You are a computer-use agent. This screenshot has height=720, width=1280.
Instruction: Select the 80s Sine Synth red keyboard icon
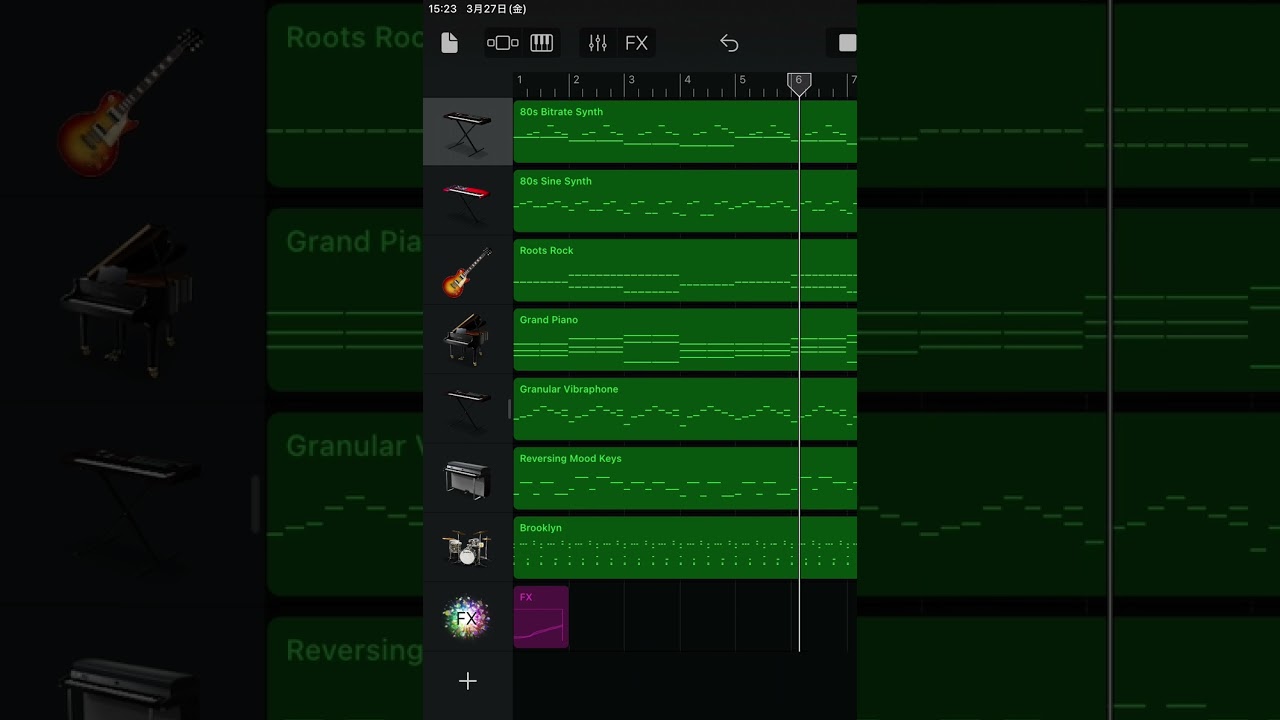coord(467,201)
